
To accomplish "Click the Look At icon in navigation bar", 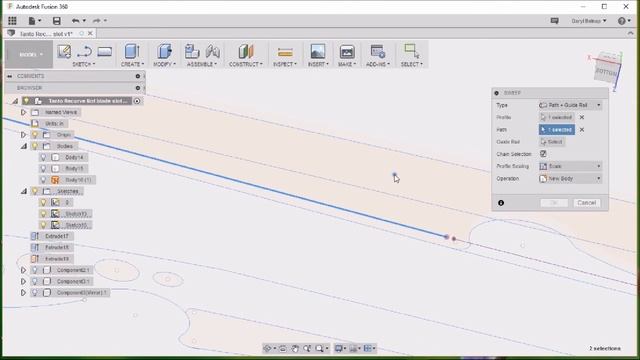I will click(282, 348).
